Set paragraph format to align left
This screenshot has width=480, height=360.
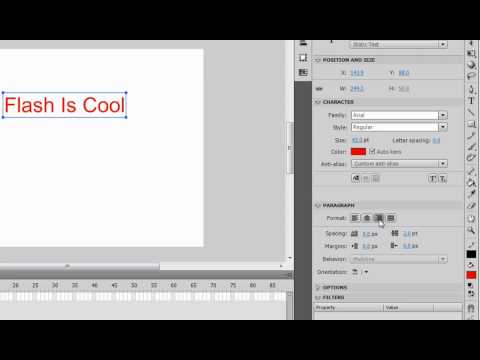pyautogui.click(x=355, y=218)
